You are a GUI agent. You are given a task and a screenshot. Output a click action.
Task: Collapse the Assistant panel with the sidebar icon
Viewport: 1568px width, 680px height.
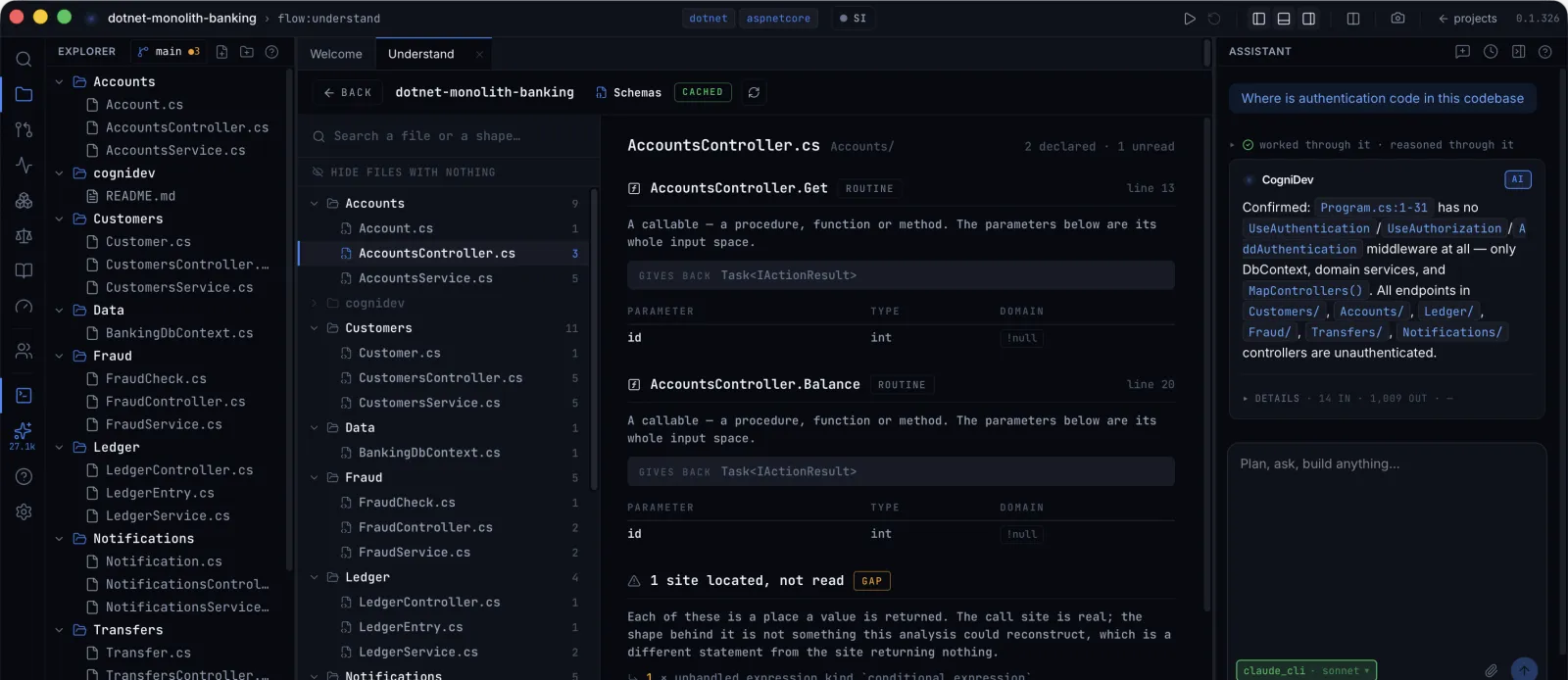1518,52
